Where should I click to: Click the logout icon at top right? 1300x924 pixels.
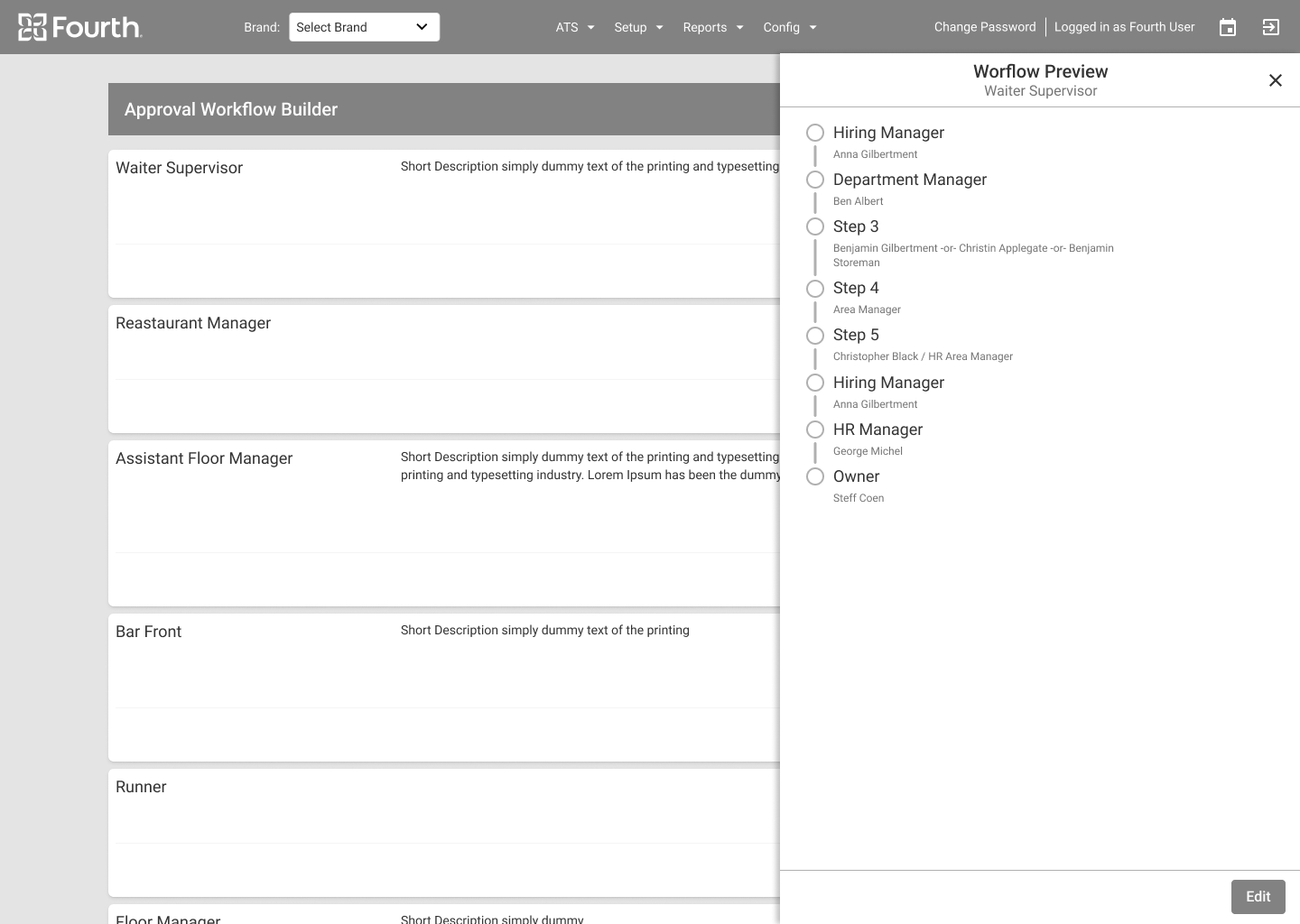click(x=1271, y=27)
